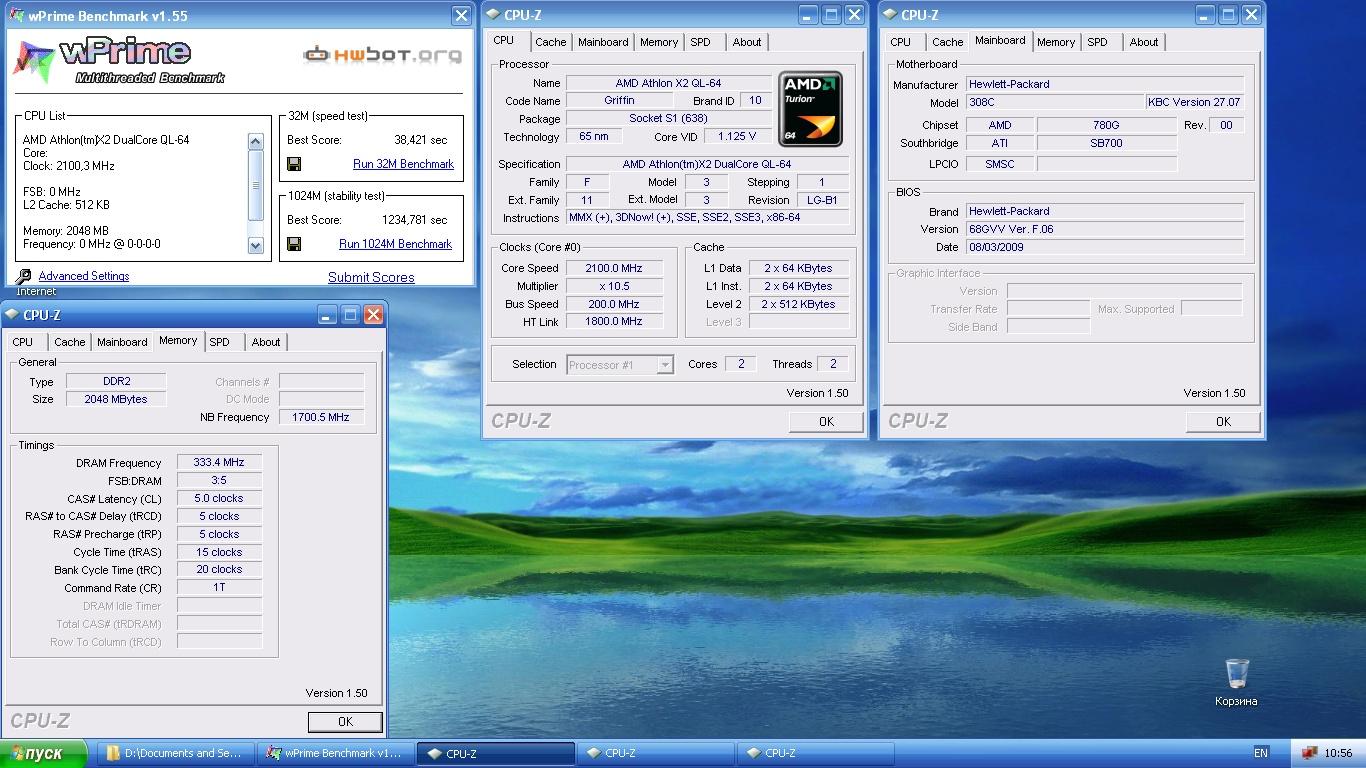The image size is (1366, 768).
Task: Click CAS# Latency 5.0 clocks value
Action: click(x=219, y=498)
